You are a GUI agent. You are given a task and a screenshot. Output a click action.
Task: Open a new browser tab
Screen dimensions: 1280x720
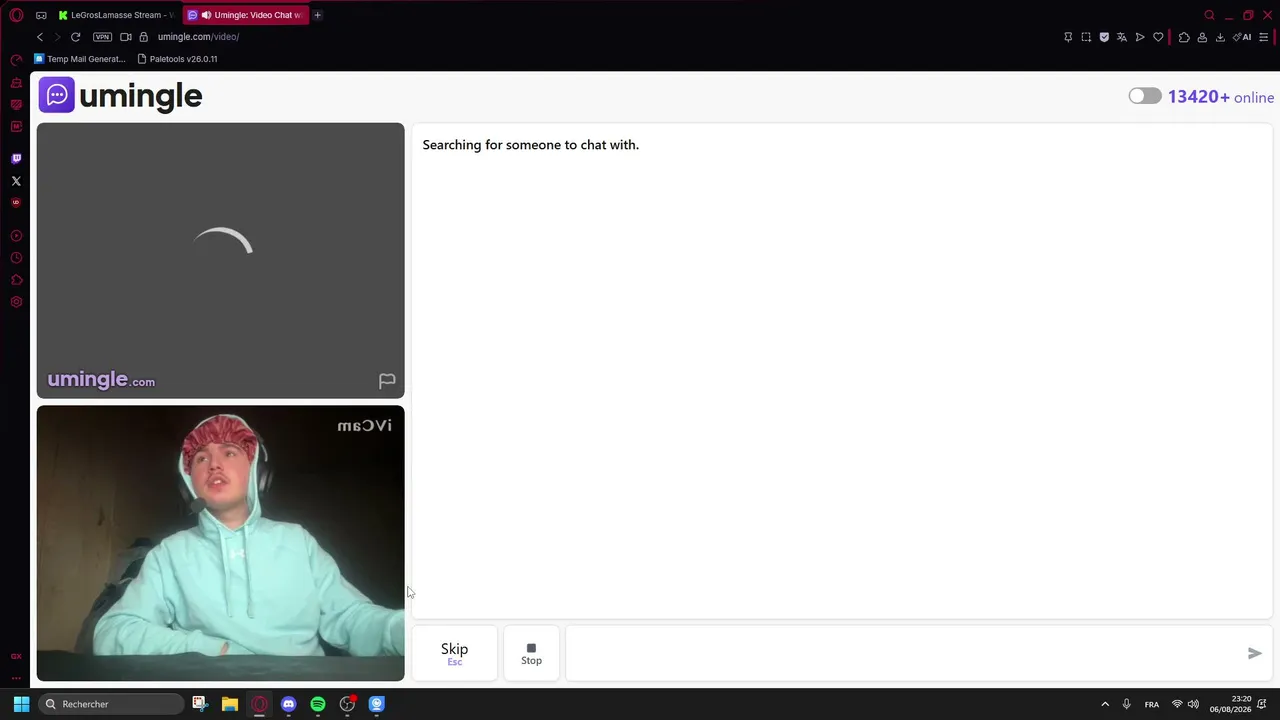coord(317,15)
